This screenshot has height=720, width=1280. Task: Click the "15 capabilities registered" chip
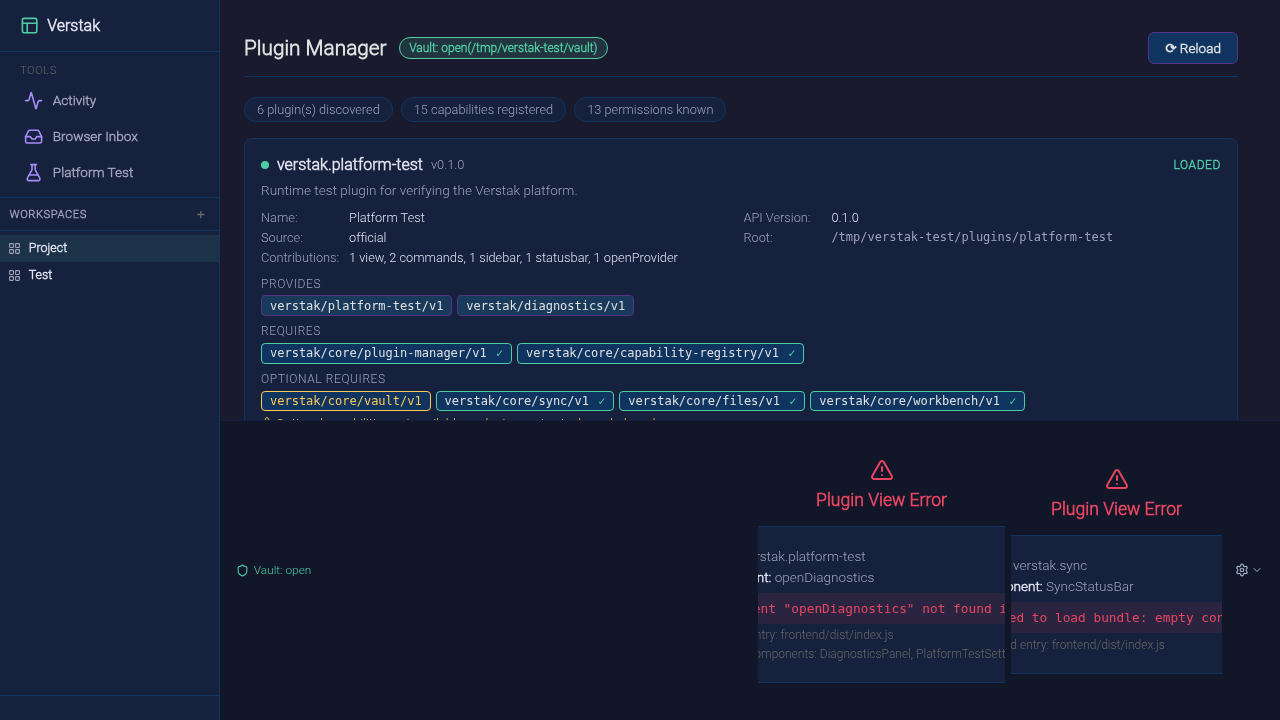483,110
